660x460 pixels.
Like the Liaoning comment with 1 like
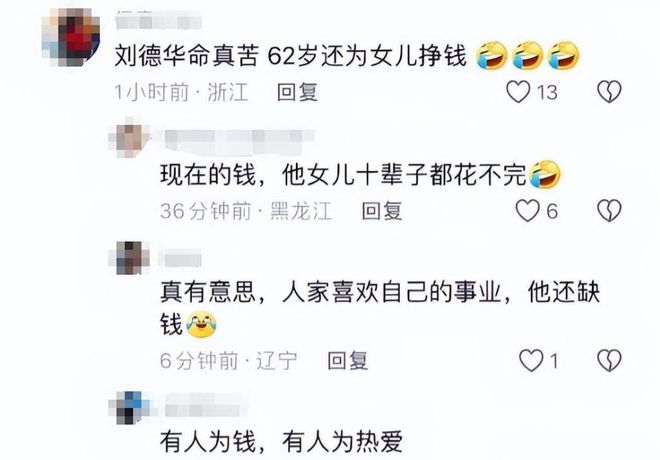[531, 361]
